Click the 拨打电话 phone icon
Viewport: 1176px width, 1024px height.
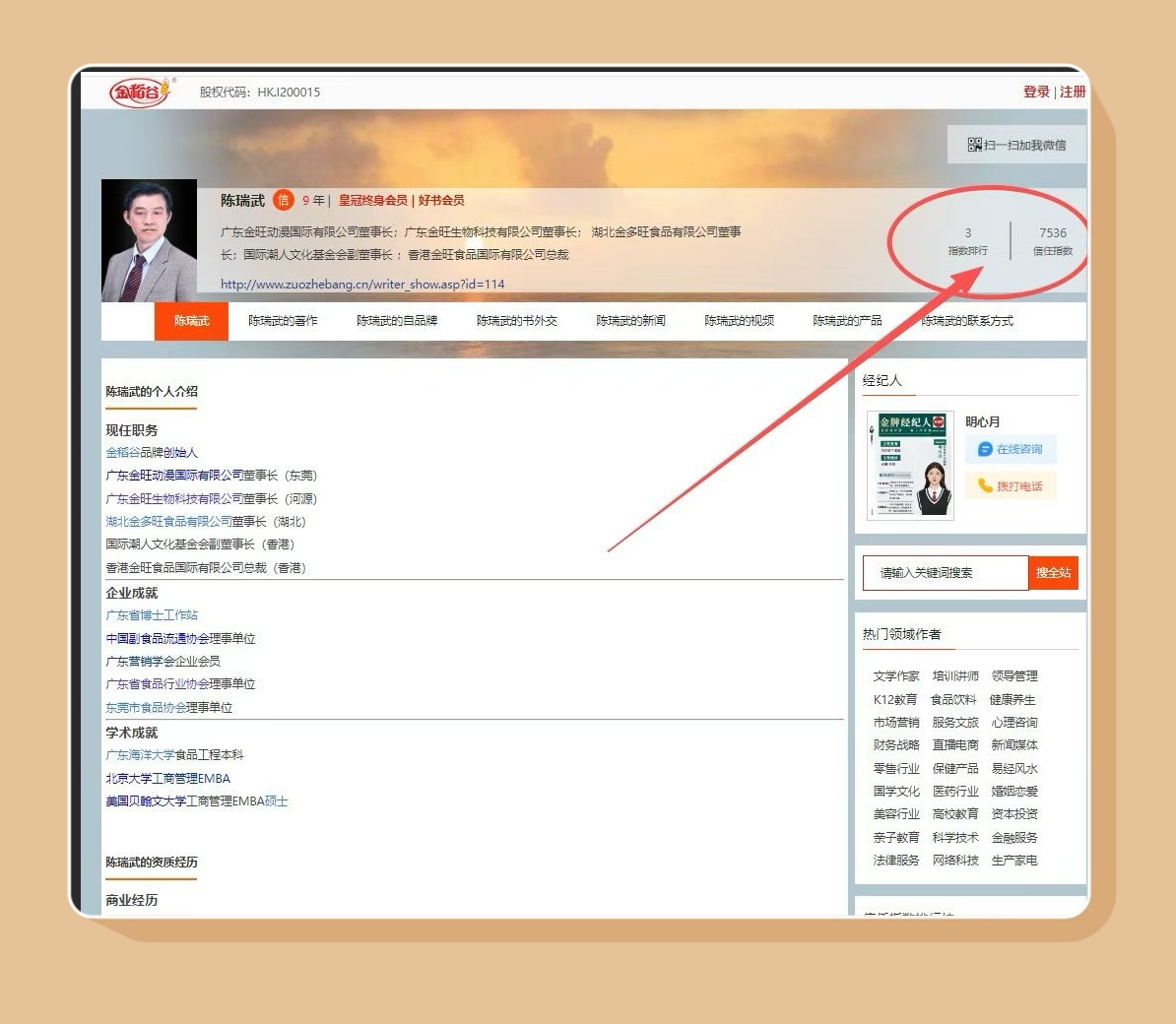tap(984, 485)
